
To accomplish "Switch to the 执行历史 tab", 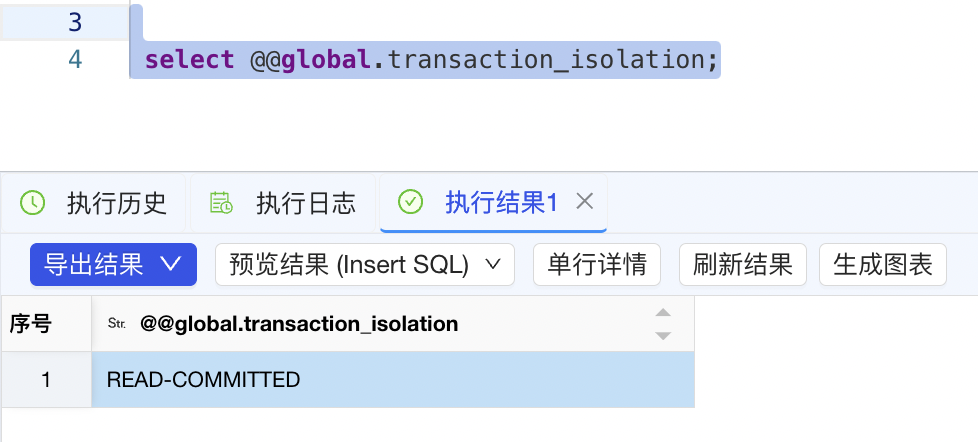I will tap(116, 203).
